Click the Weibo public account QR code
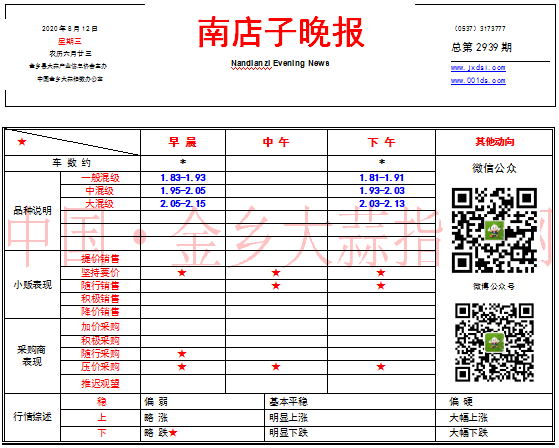The image size is (559, 448). click(x=494, y=343)
